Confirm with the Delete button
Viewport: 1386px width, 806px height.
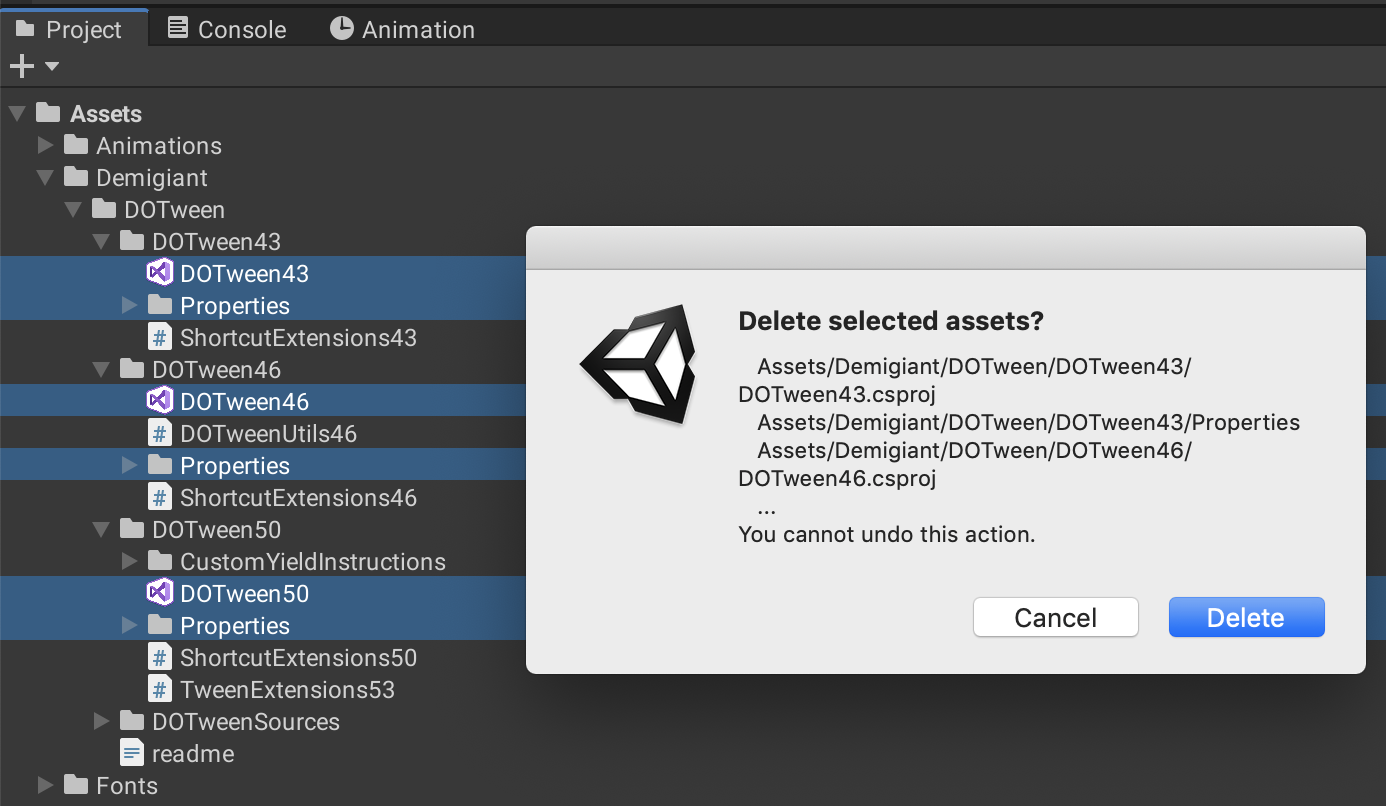[x=1246, y=617]
